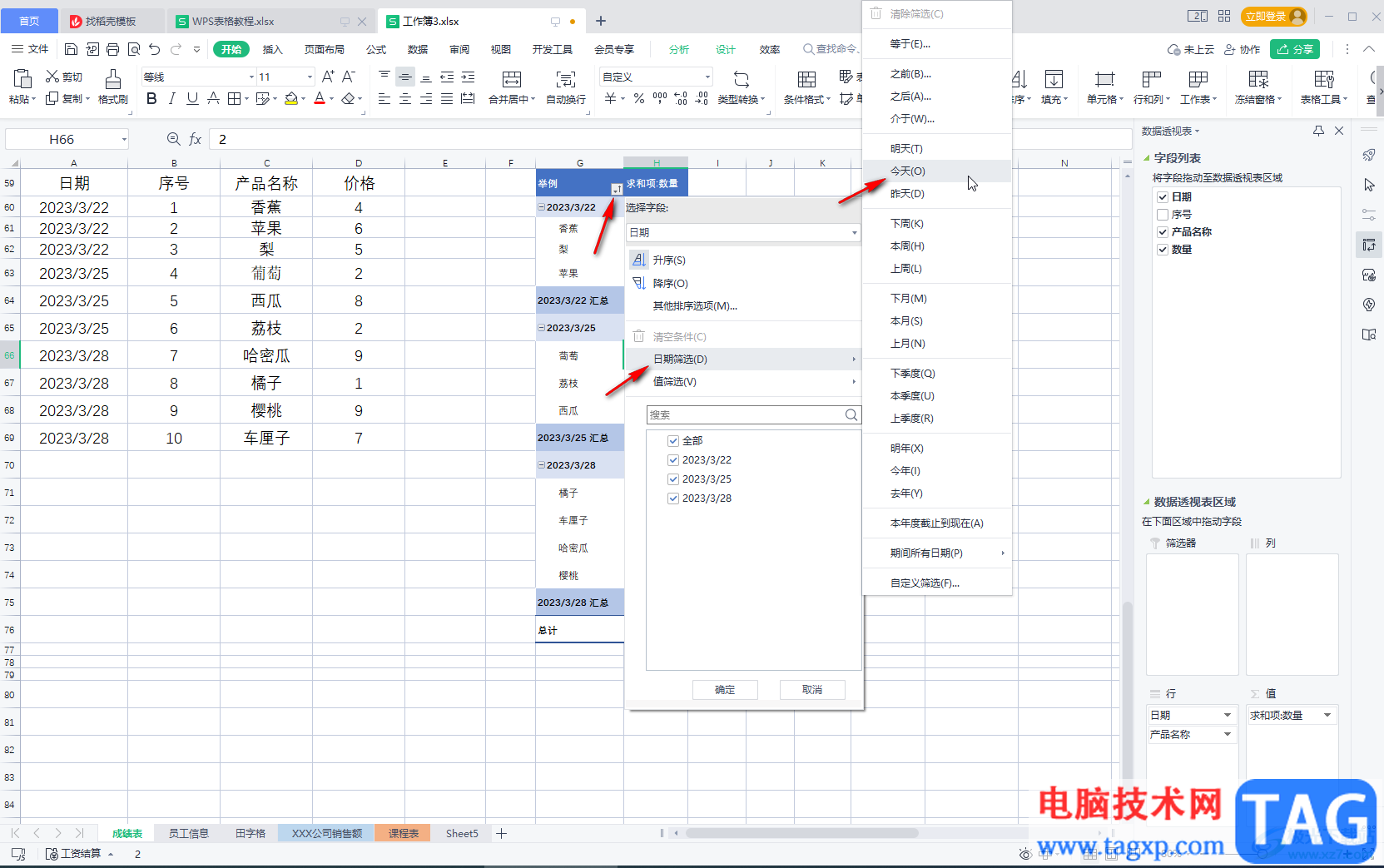This screenshot has width=1384, height=868.
Task: Collapse the 2023/3/25 pivot group
Action: (x=541, y=328)
